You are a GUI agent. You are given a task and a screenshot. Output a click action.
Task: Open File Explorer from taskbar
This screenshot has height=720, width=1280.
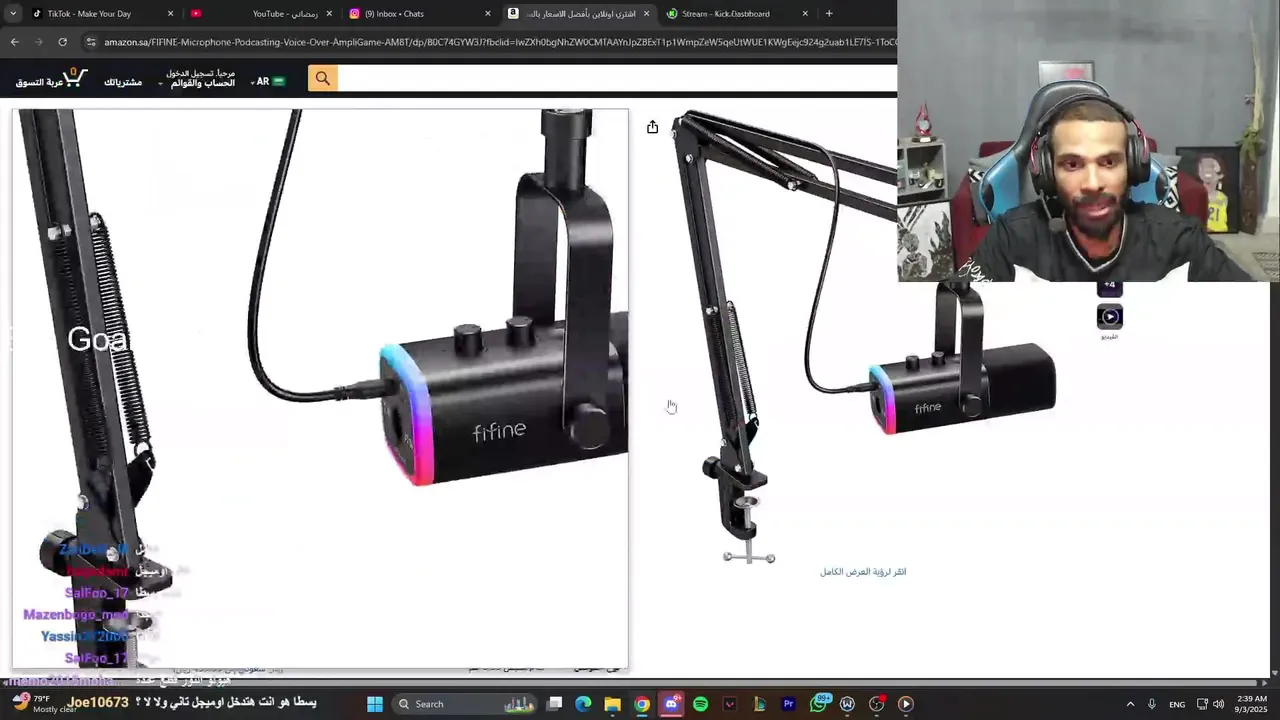tap(612, 704)
